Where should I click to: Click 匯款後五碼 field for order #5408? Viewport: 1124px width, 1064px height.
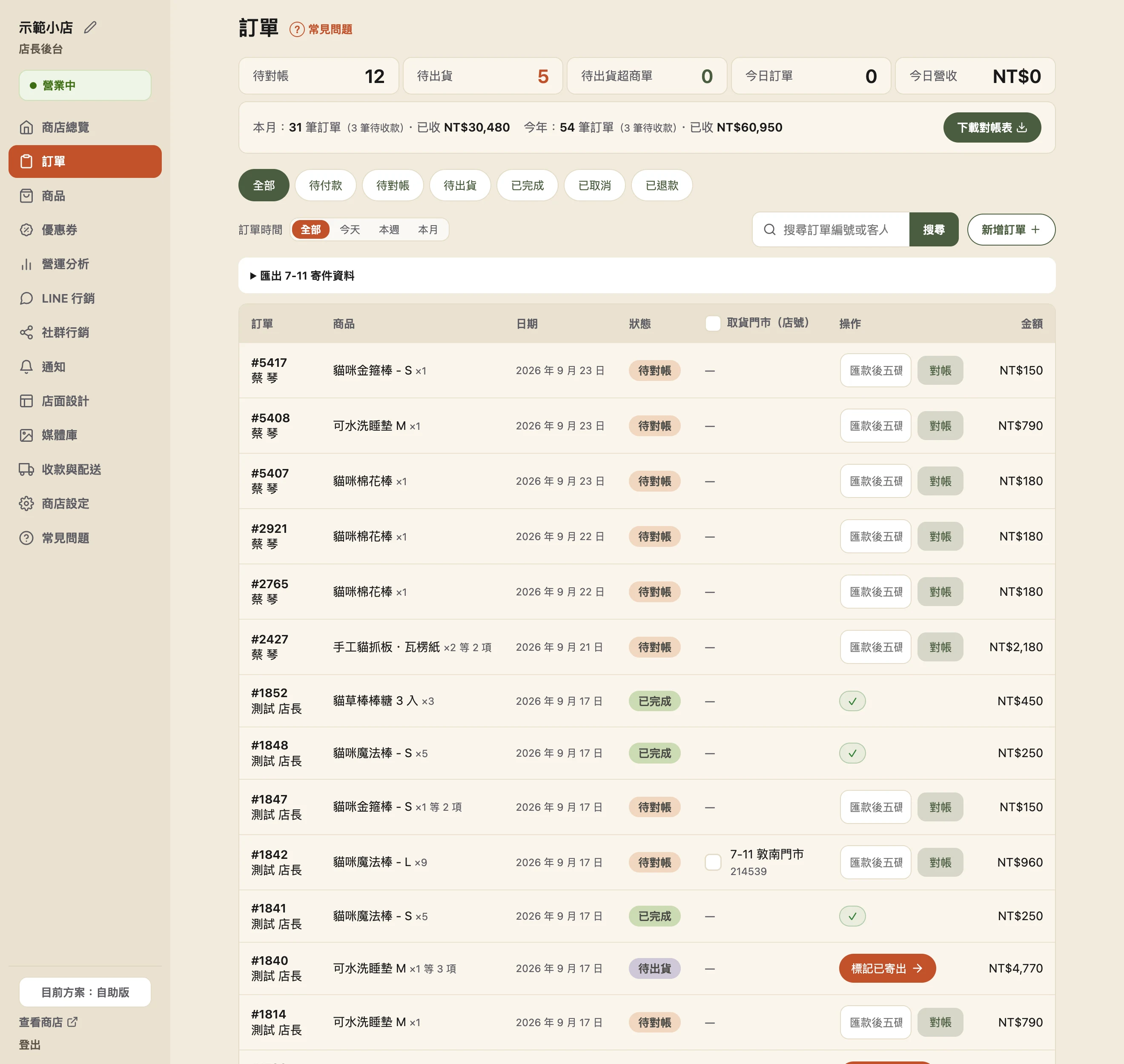(x=875, y=426)
